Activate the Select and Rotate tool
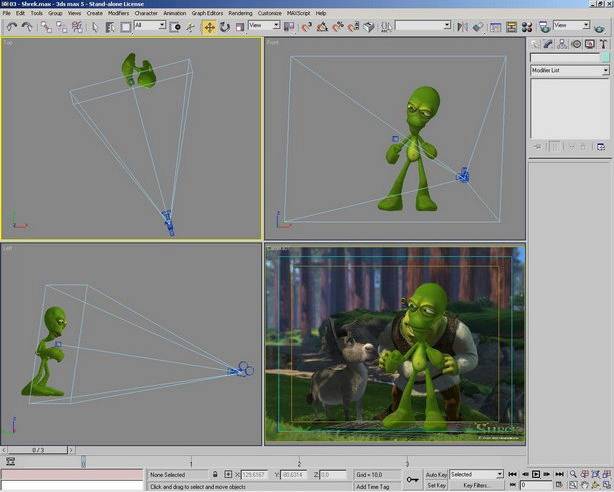The width and height of the screenshot is (614, 492). coord(225,27)
